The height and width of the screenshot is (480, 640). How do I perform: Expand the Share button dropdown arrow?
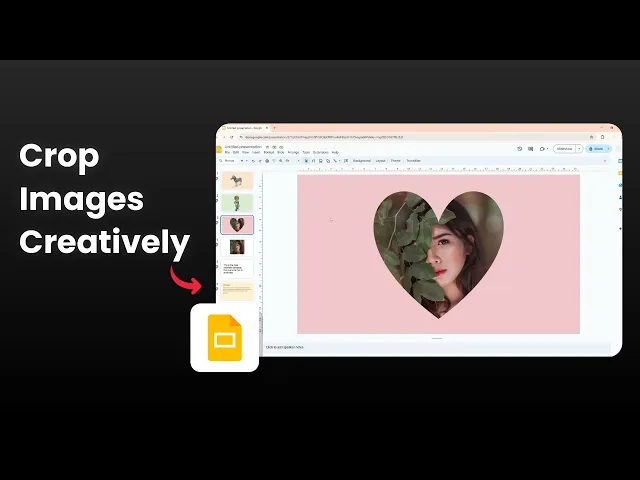click(x=609, y=149)
